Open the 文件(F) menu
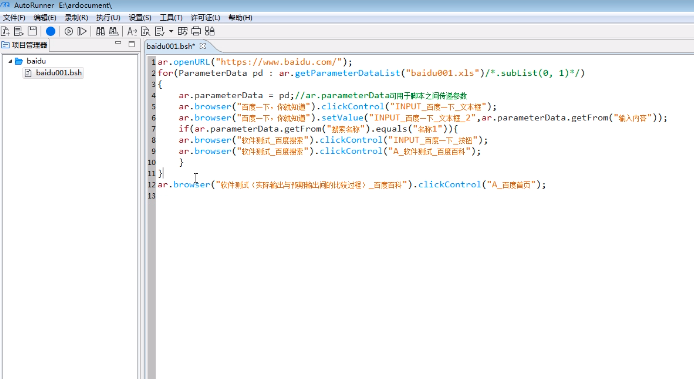Image resolution: width=694 pixels, height=379 pixels. coord(14,18)
